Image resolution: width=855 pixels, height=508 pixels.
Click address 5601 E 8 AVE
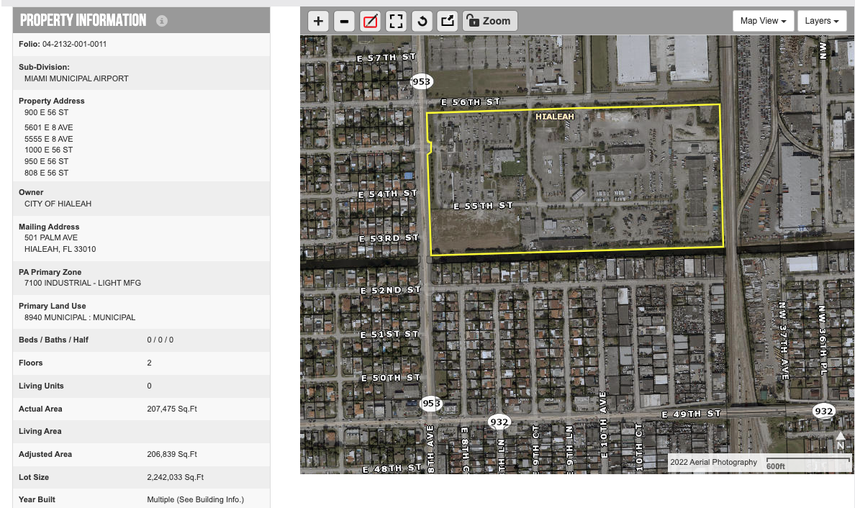click(x=49, y=128)
